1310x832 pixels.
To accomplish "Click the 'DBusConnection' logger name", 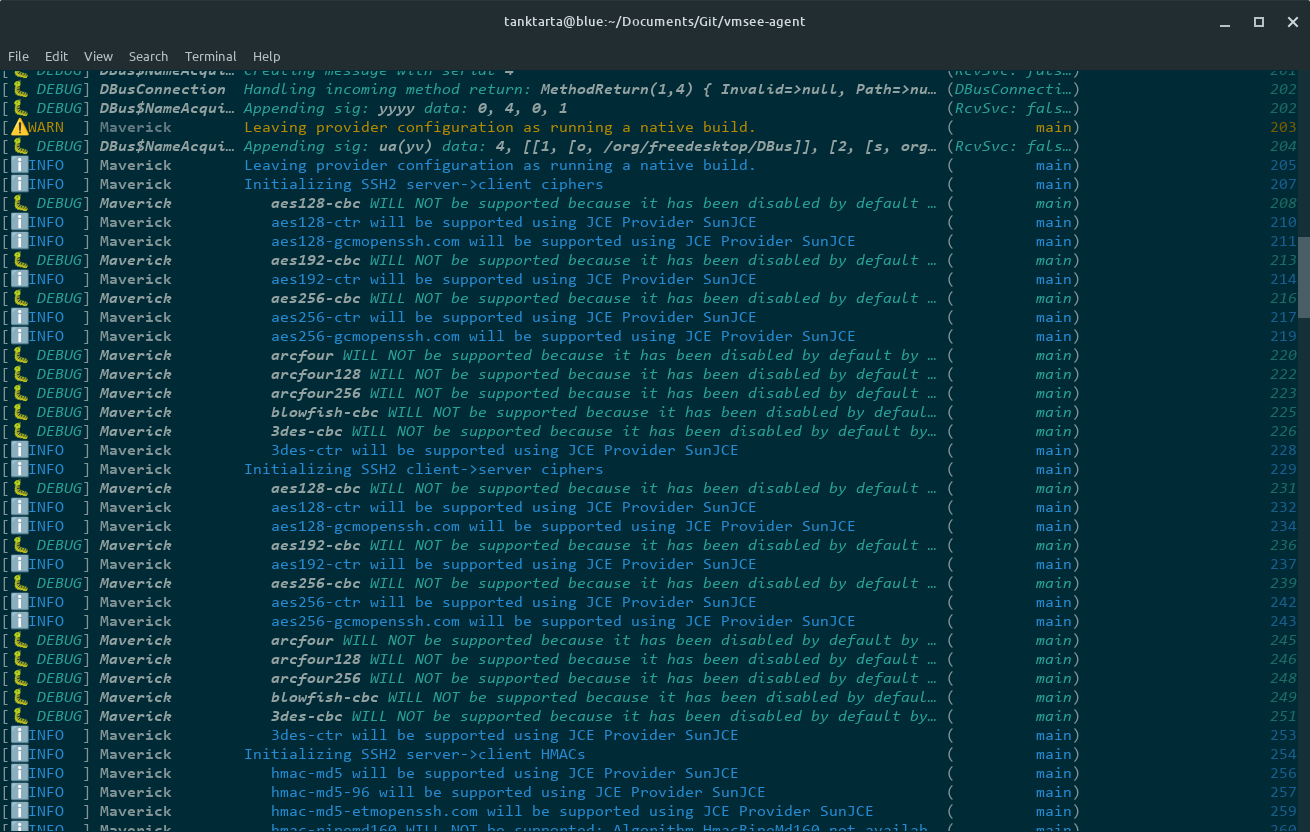I will pyautogui.click(x=163, y=89).
